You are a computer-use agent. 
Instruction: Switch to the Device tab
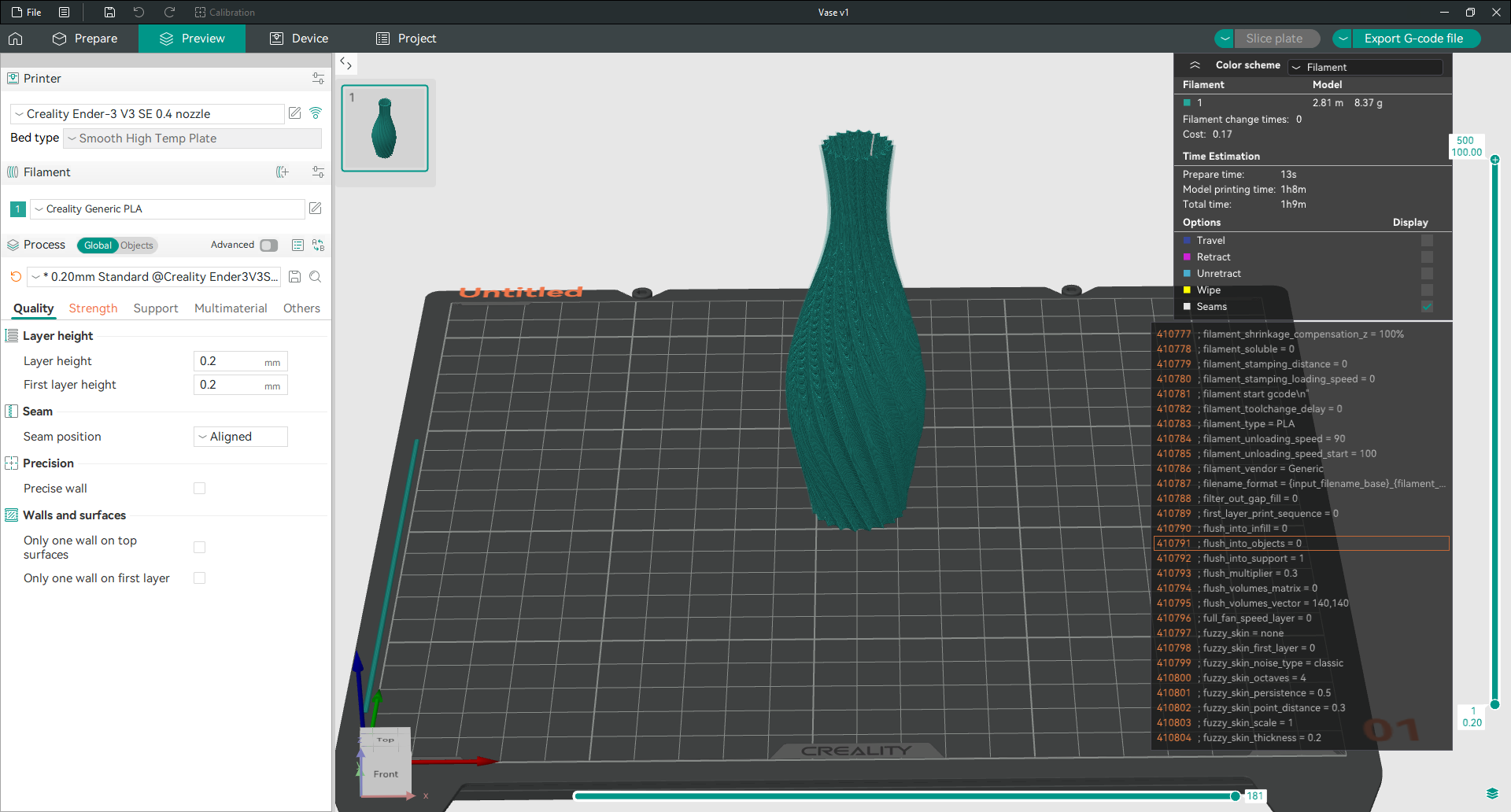[x=299, y=39]
